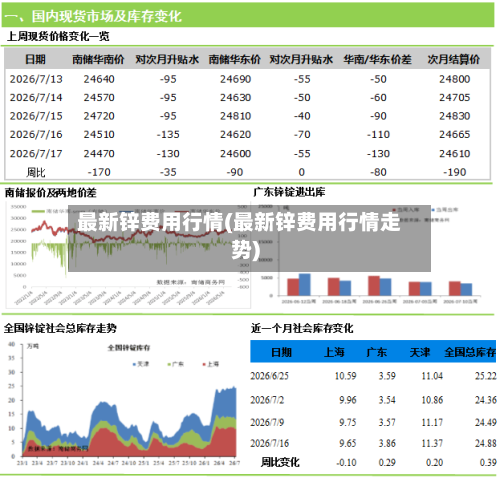This screenshot has height=478, width=500.
Task: Click the weekly change value -0.10
Action: (346, 462)
